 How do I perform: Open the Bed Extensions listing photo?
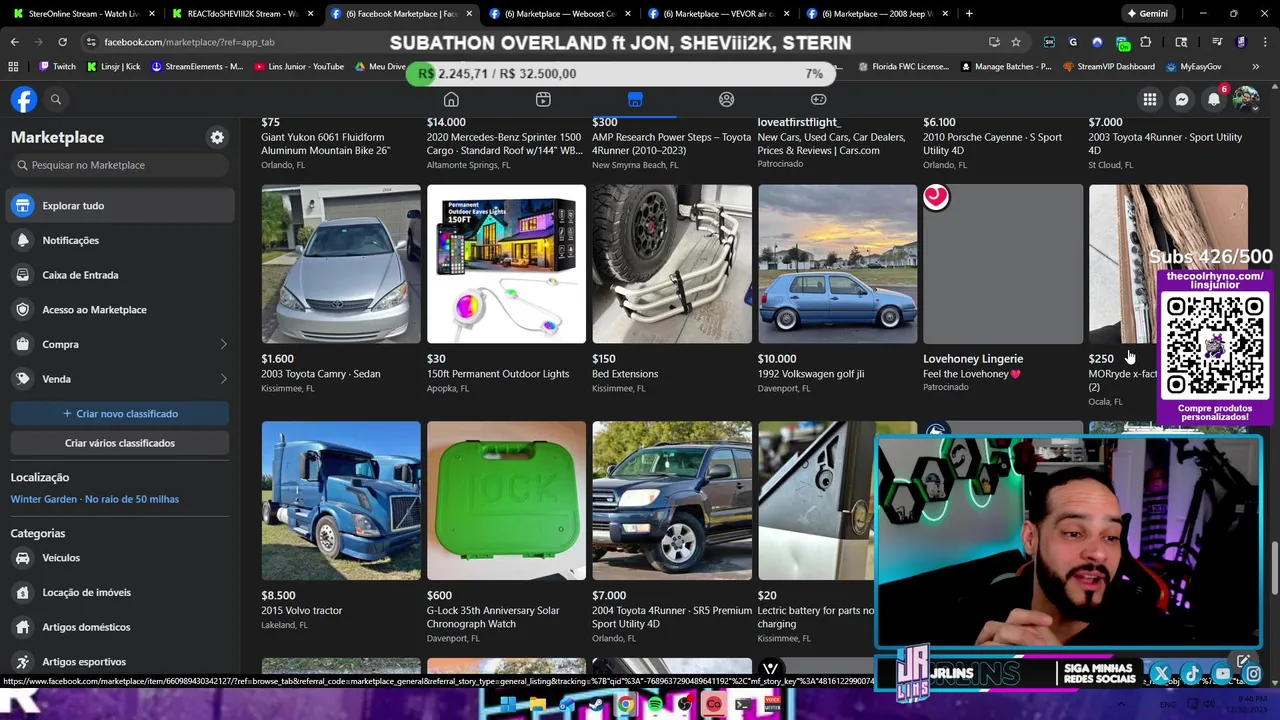[672, 264]
